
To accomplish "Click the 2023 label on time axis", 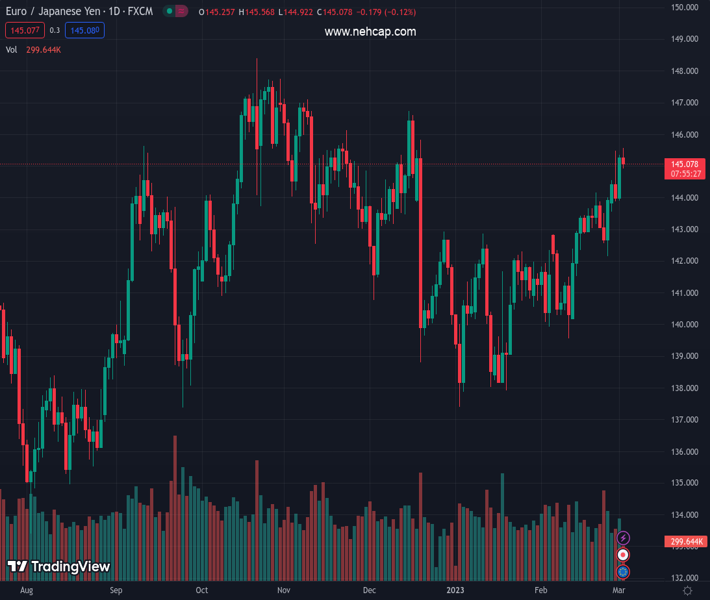I will coord(456,591).
